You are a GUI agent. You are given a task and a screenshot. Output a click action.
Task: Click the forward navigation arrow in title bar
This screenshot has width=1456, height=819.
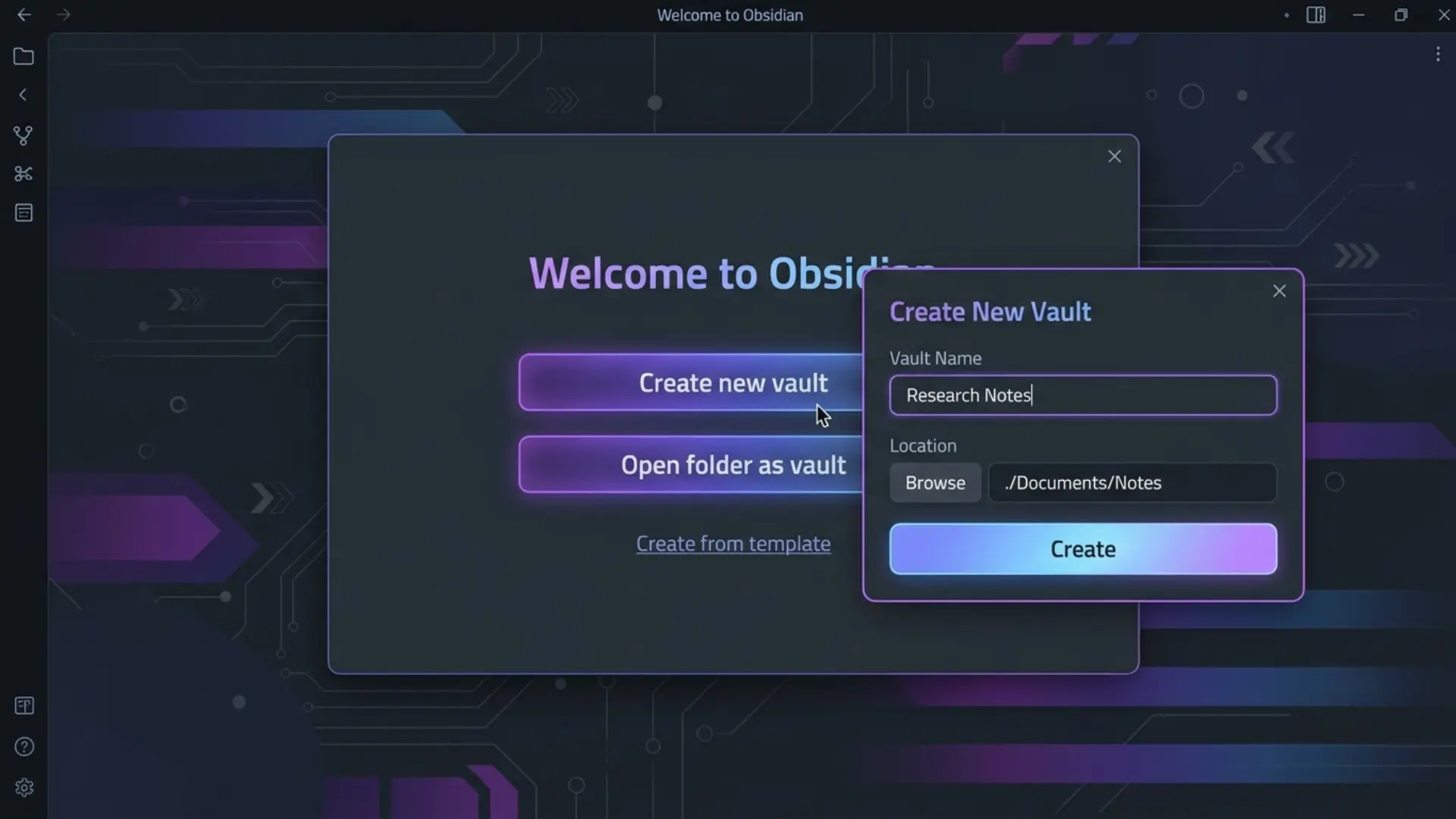pyautogui.click(x=64, y=15)
